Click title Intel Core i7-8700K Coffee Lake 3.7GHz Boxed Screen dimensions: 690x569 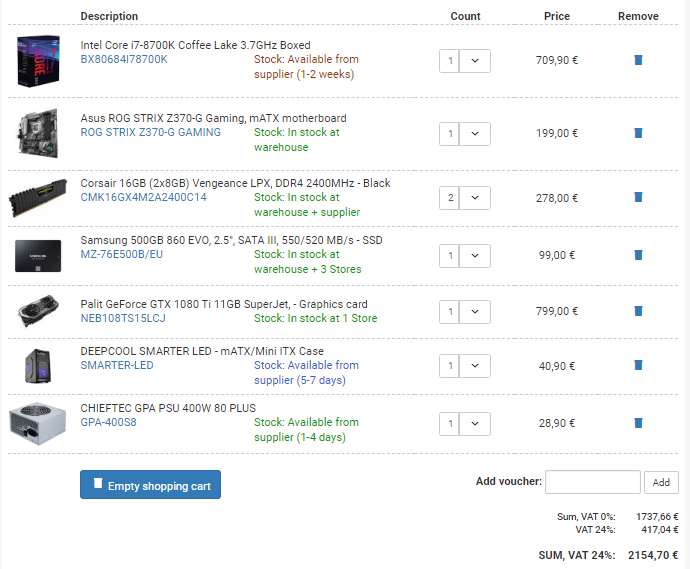coord(195,45)
